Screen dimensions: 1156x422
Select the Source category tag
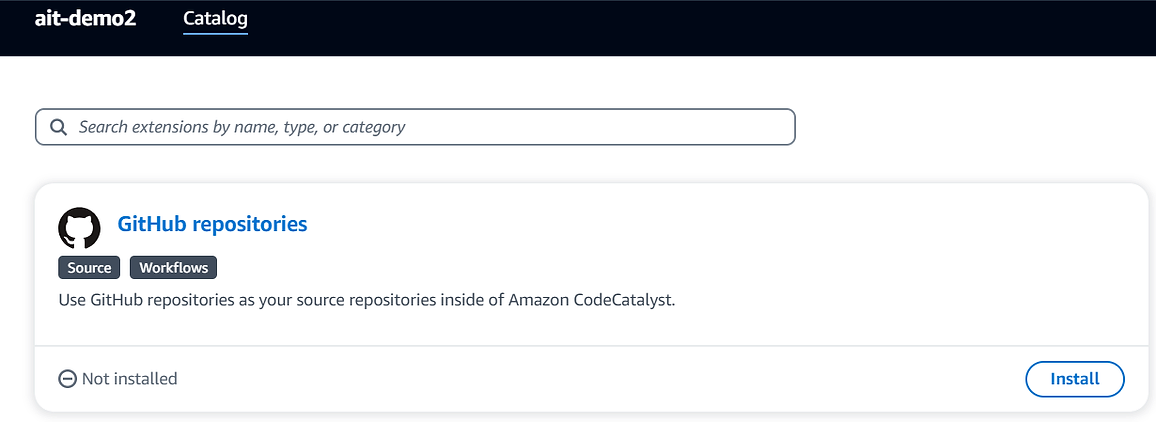pos(89,268)
